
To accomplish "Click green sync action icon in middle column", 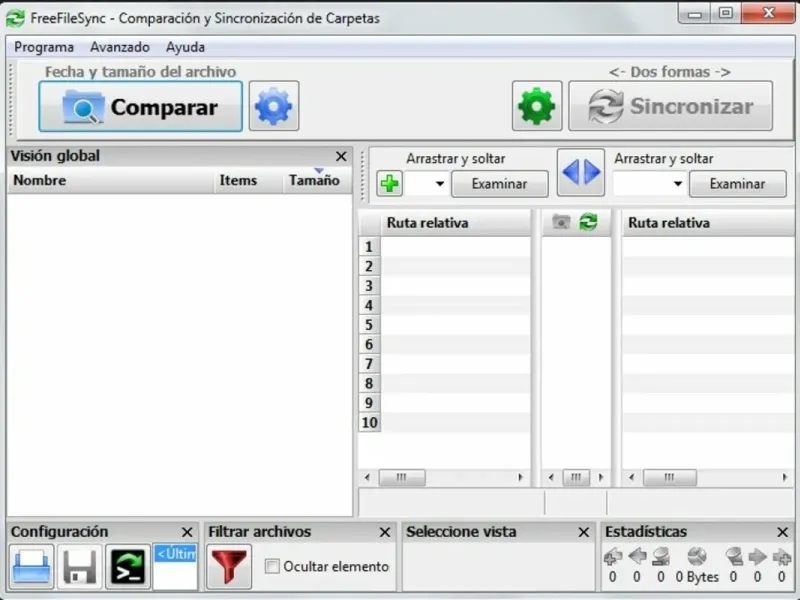I will (x=588, y=222).
